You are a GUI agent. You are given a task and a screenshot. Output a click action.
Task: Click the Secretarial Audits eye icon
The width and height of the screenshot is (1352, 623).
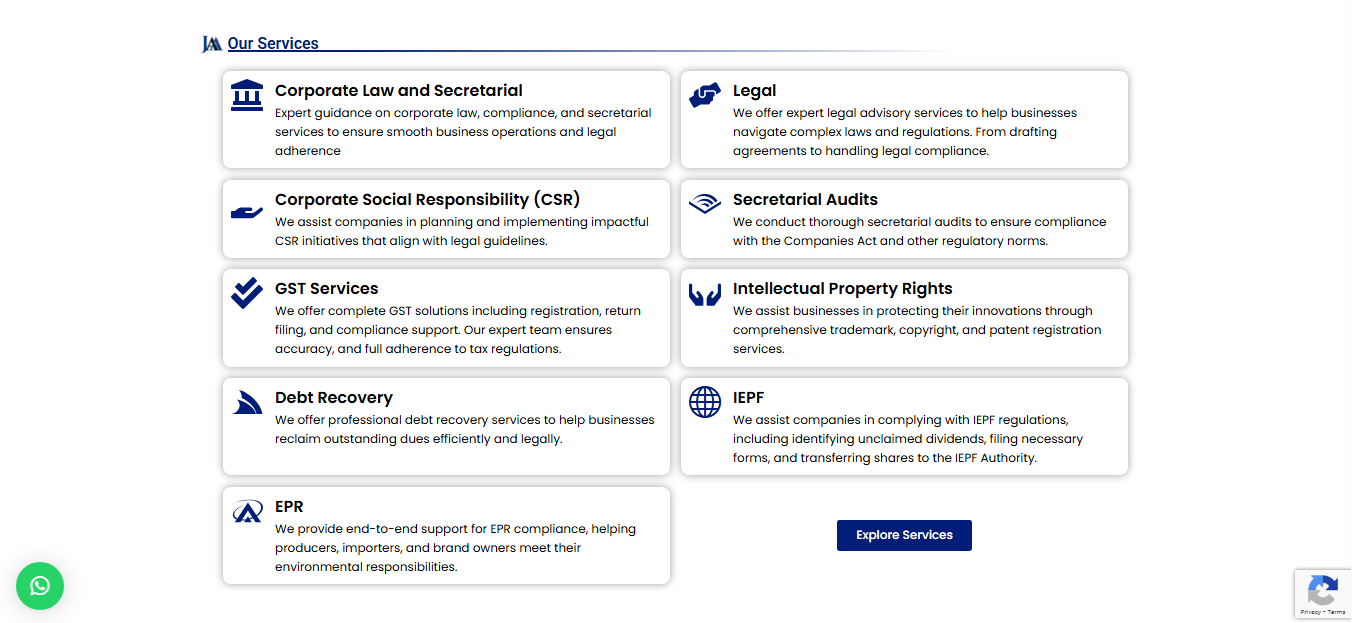click(705, 203)
